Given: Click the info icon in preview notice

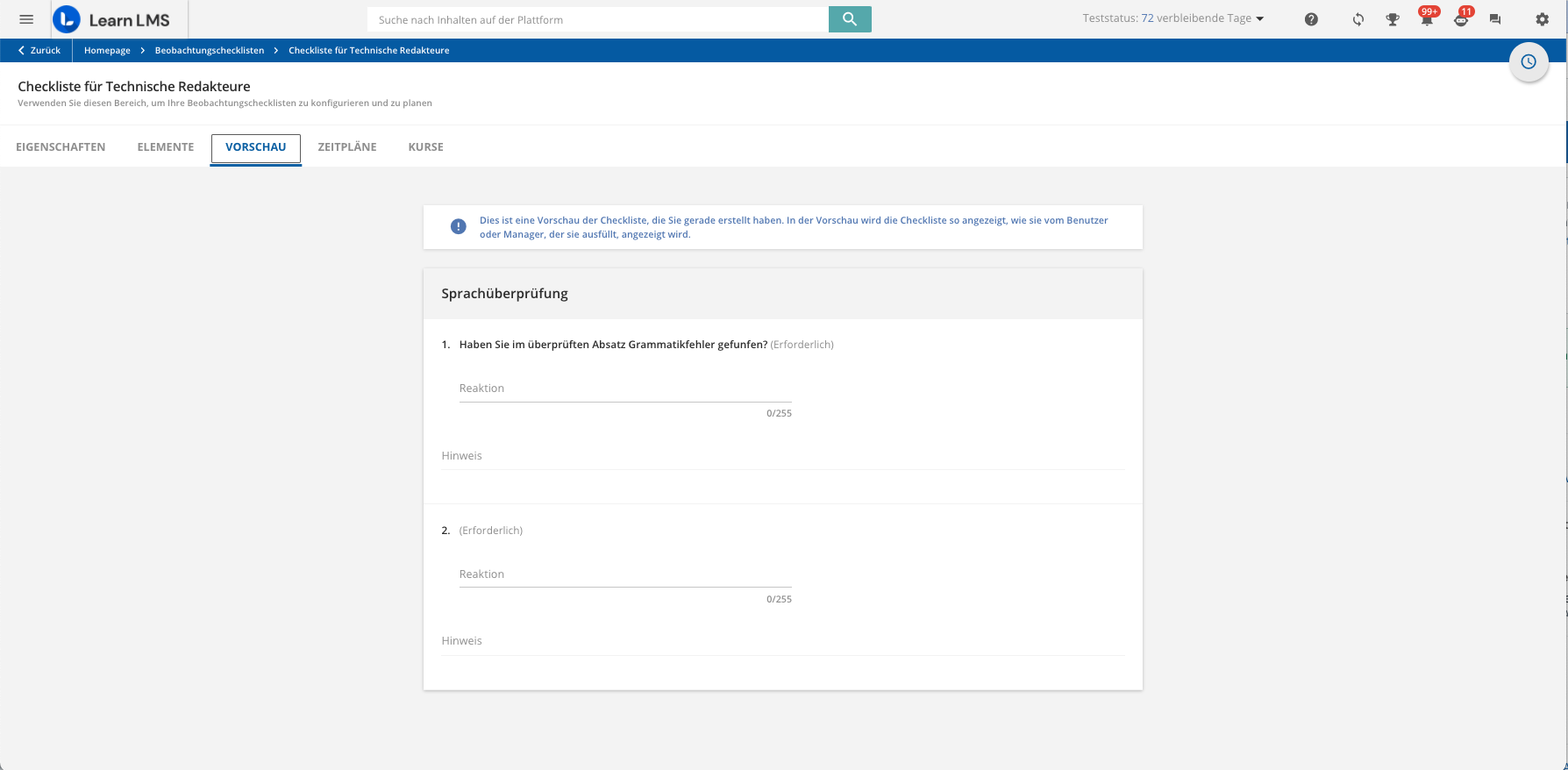Looking at the screenshot, I should coord(459,227).
